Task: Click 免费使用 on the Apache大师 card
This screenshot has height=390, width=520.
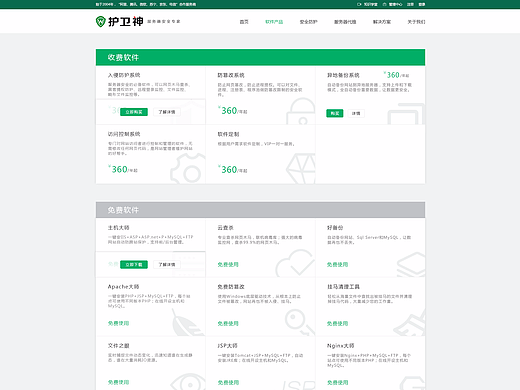Action: pyautogui.click(x=118, y=323)
